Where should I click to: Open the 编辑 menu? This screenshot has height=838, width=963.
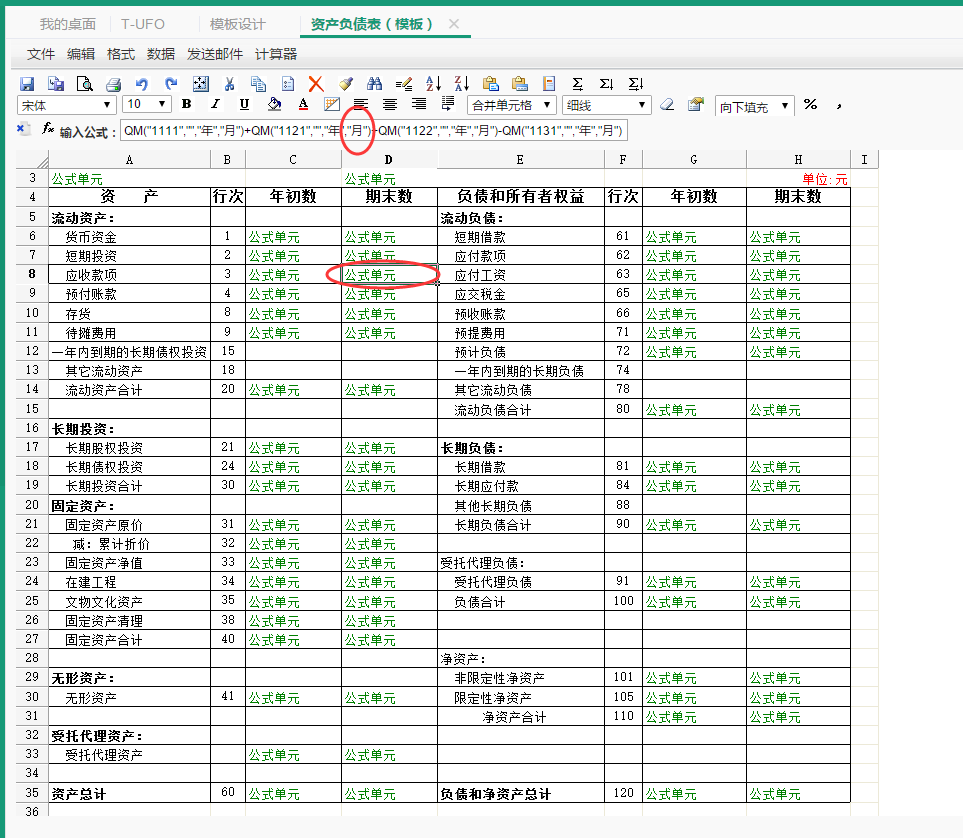pyautogui.click(x=80, y=54)
